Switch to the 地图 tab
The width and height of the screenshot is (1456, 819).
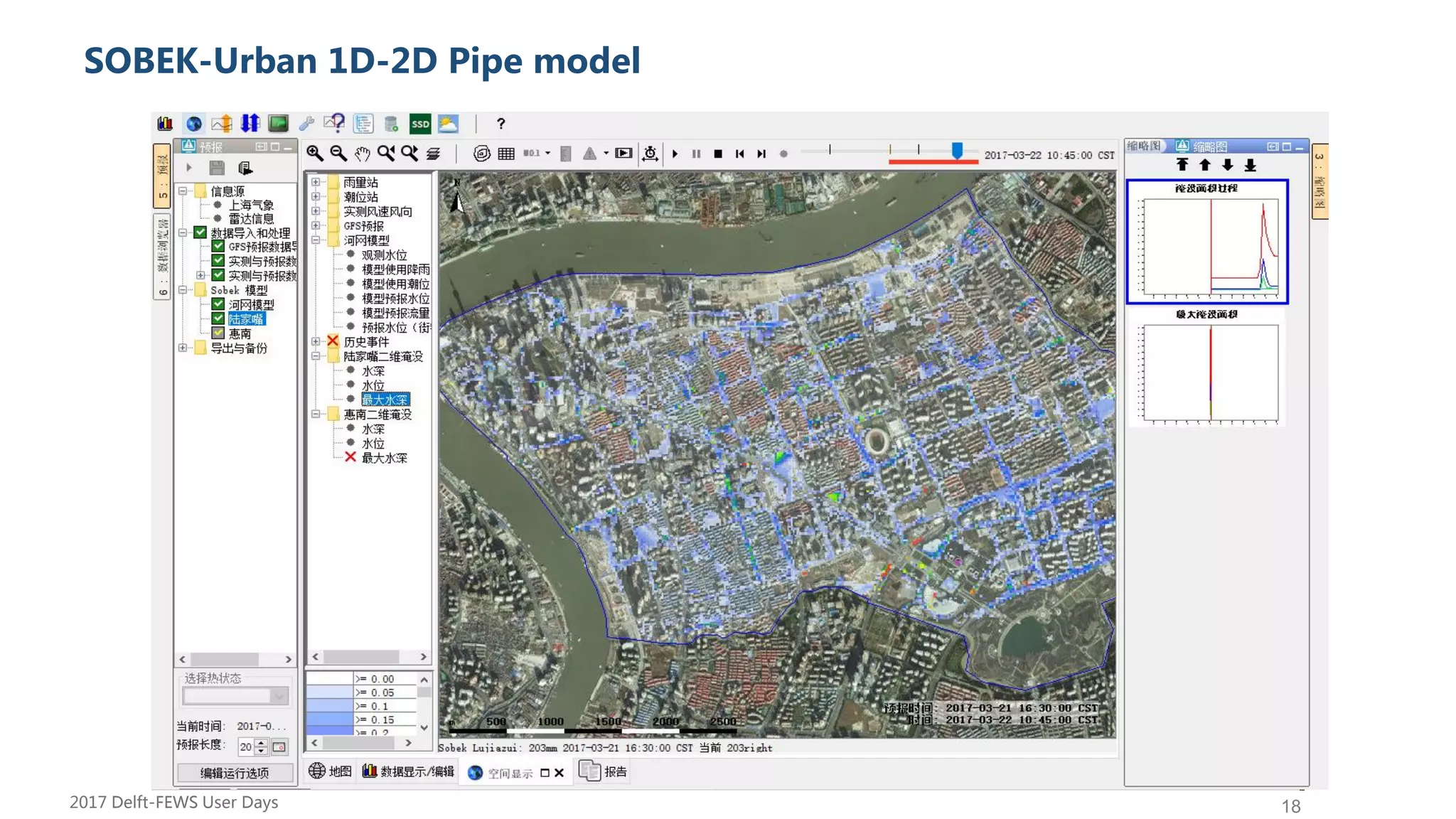point(331,771)
